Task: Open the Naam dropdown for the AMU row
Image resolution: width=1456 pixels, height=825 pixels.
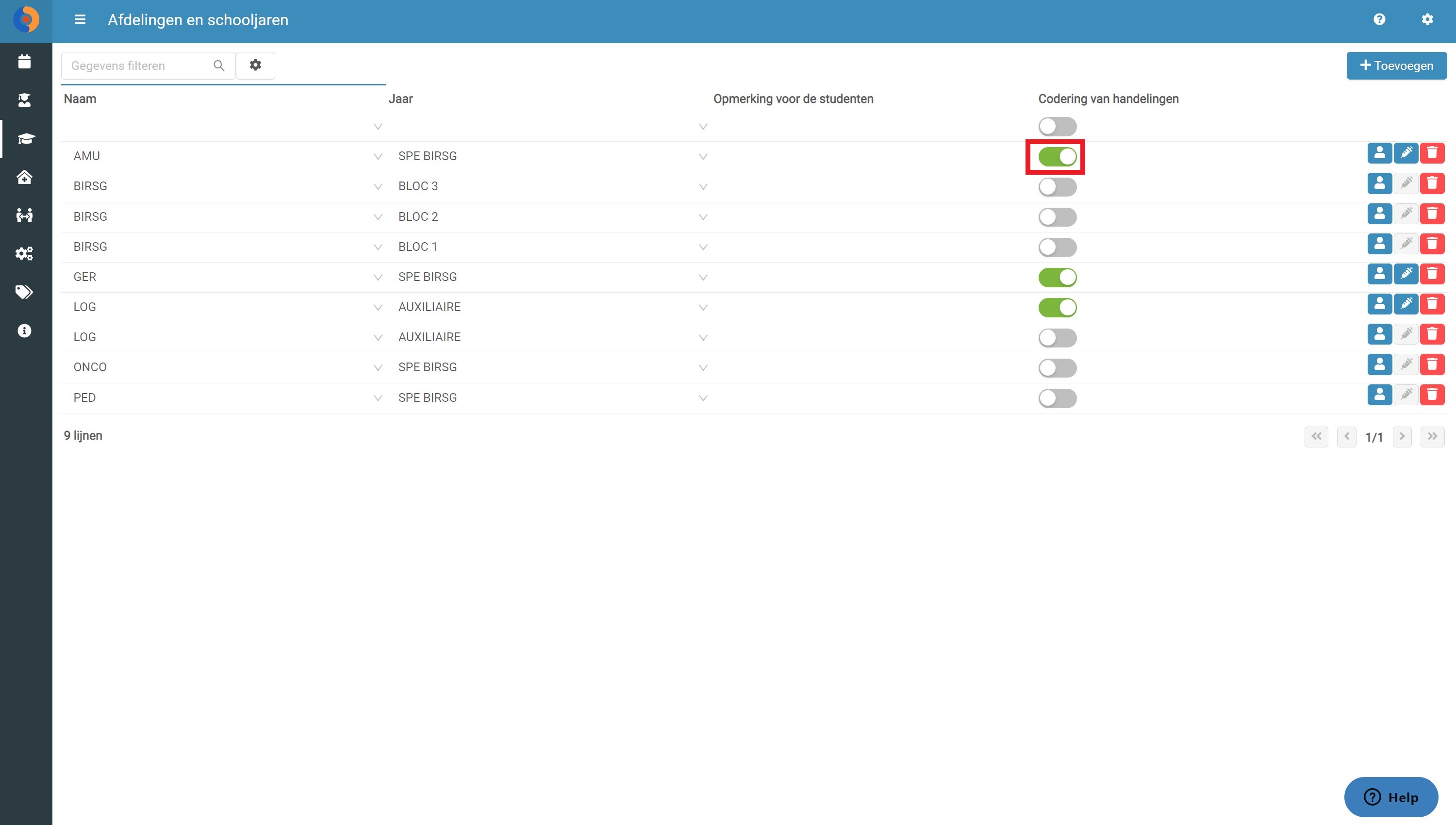Action: [378, 157]
